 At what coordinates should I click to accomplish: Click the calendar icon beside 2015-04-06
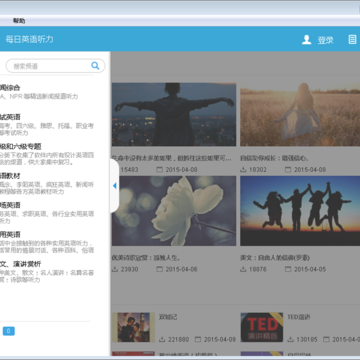(160, 269)
